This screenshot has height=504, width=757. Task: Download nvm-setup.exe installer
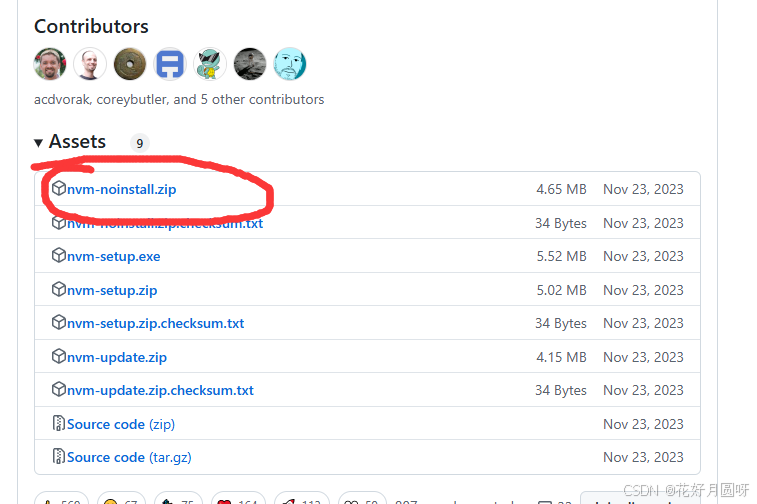point(113,256)
